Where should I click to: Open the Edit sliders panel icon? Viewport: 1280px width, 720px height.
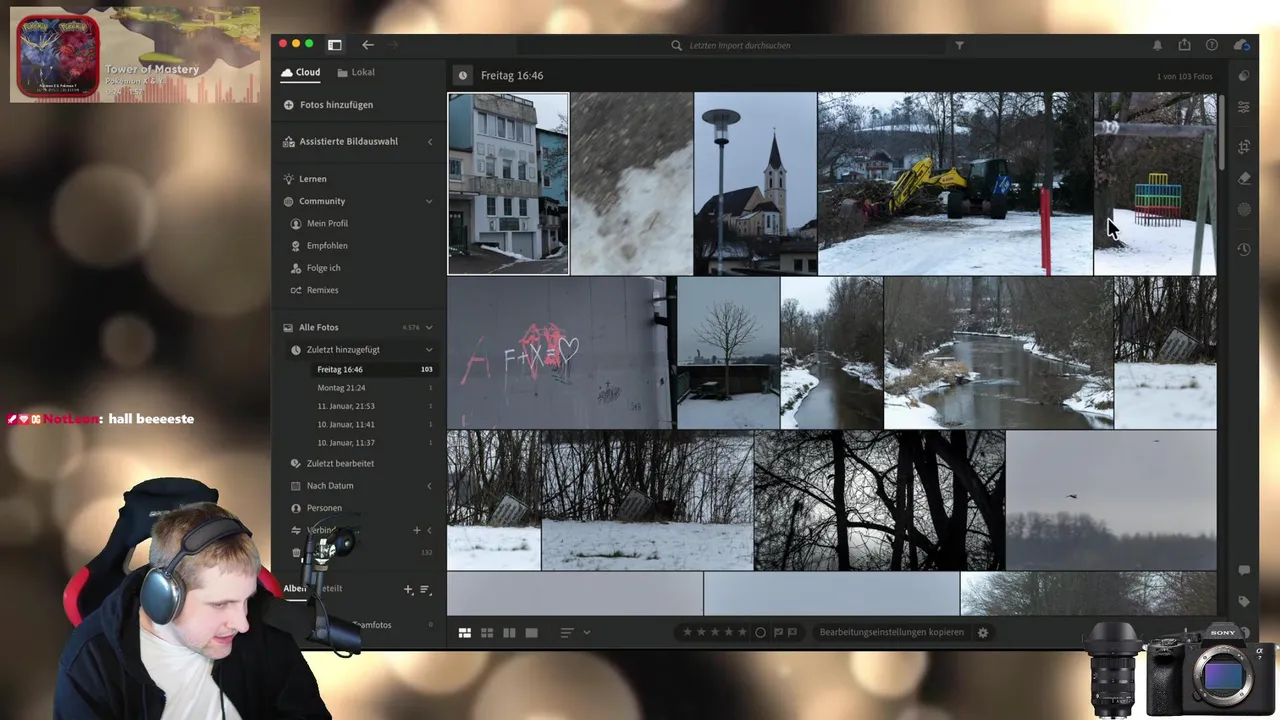(x=1244, y=107)
